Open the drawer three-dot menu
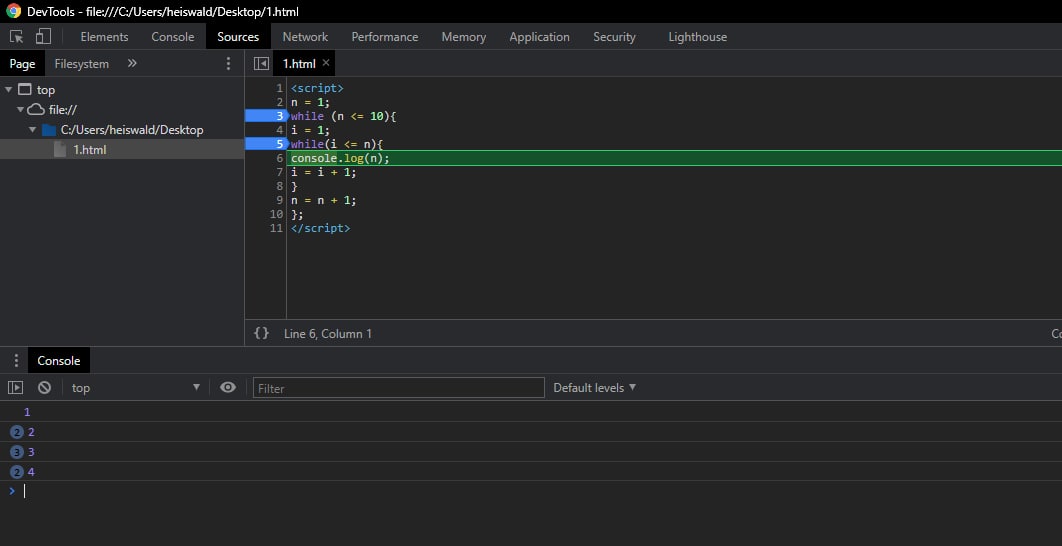1062x546 pixels. coord(16,361)
